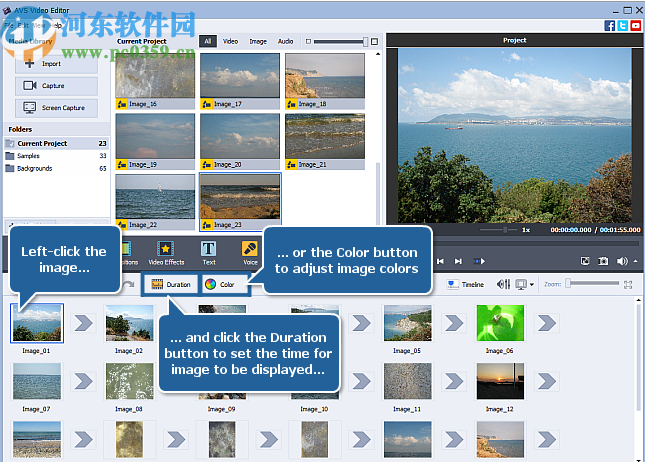Select Image_06 in the storyboard
This screenshot has height=462, width=645.
(x=500, y=323)
